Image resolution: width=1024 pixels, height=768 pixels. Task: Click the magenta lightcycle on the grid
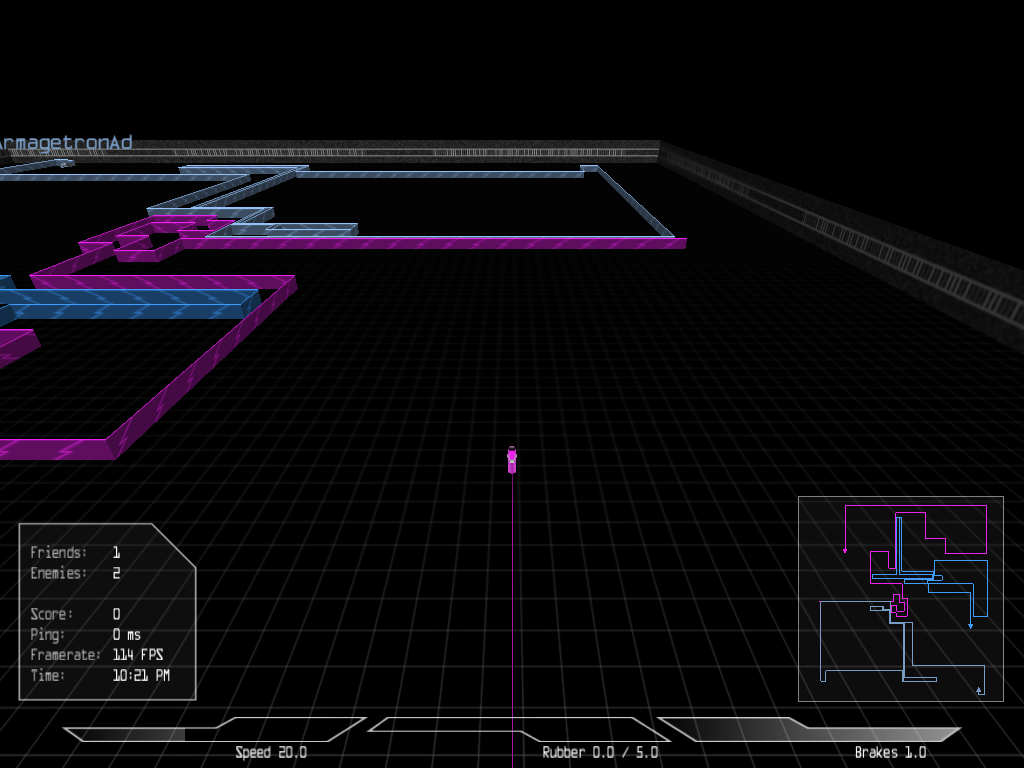[512, 460]
